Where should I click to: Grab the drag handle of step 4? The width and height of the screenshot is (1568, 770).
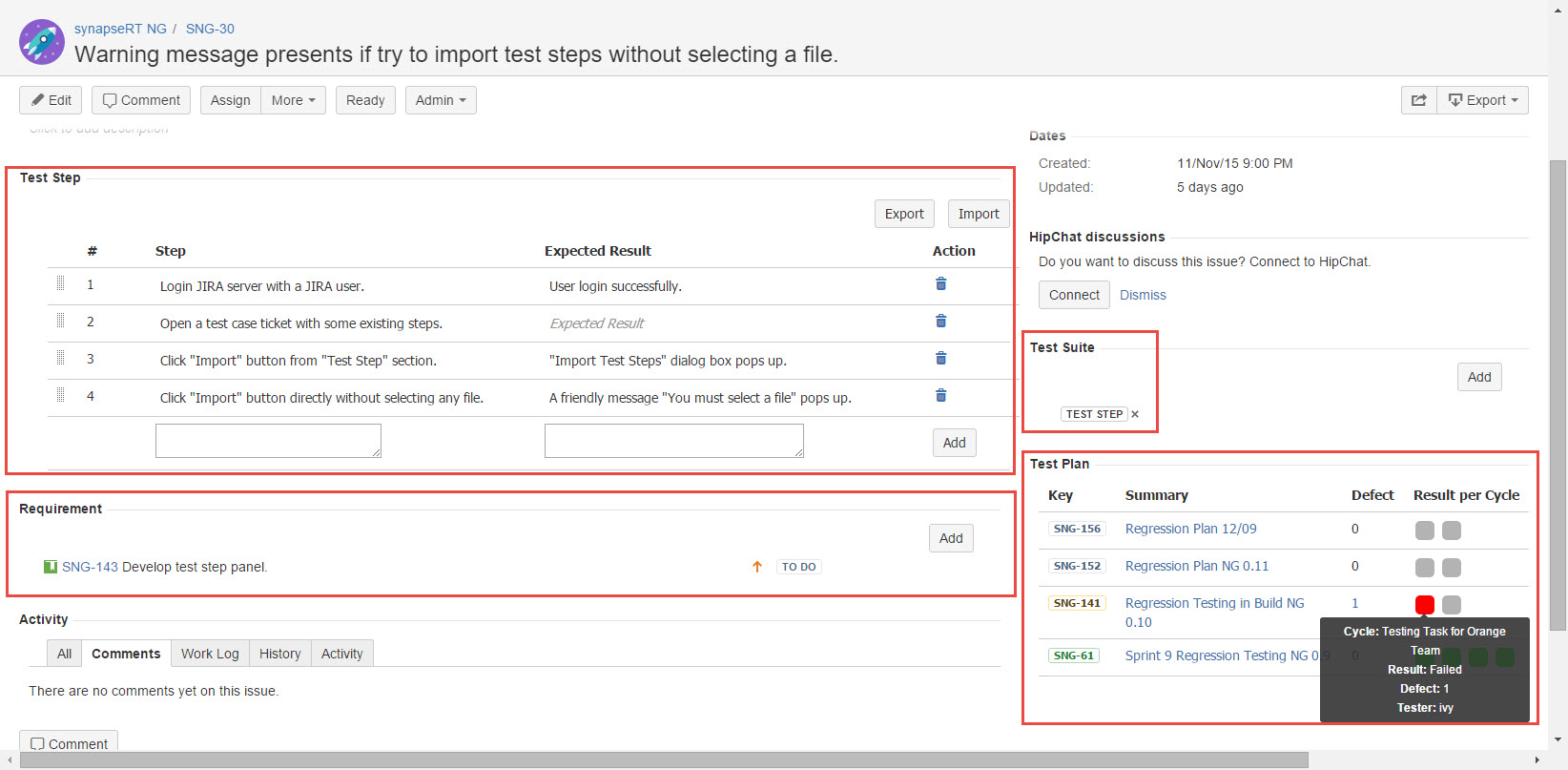pos(60,395)
